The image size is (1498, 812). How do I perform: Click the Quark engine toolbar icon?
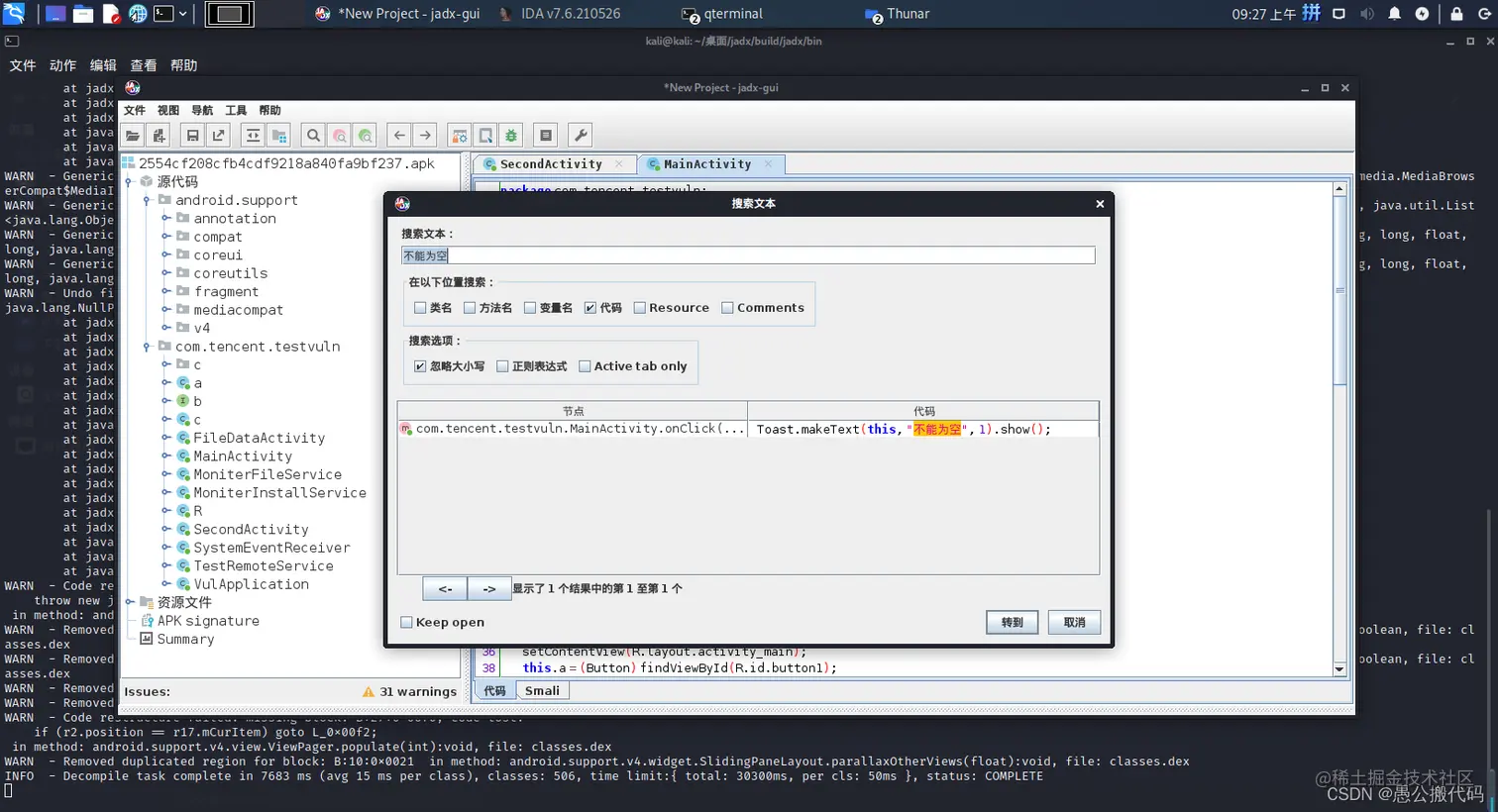(x=485, y=136)
